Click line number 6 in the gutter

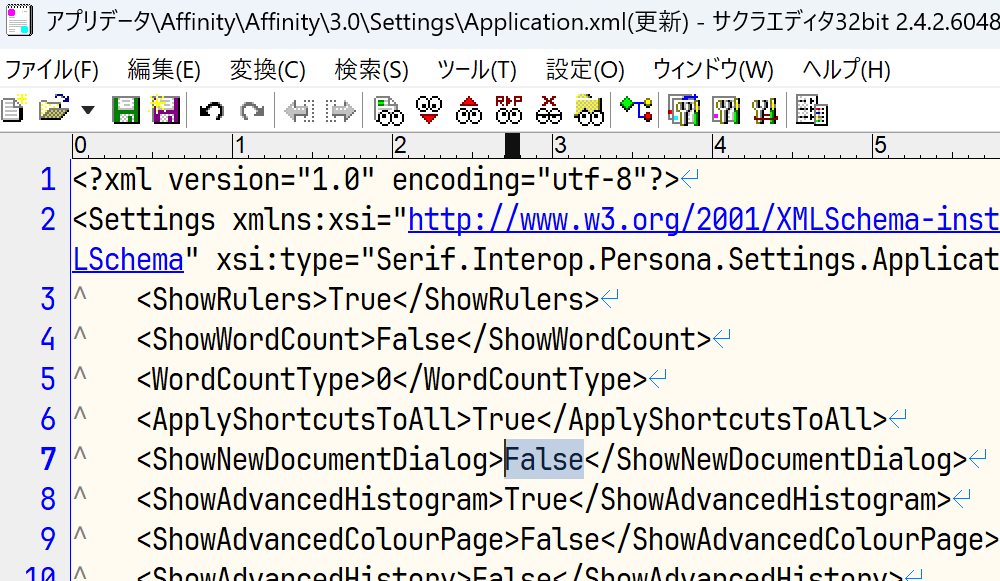point(48,420)
